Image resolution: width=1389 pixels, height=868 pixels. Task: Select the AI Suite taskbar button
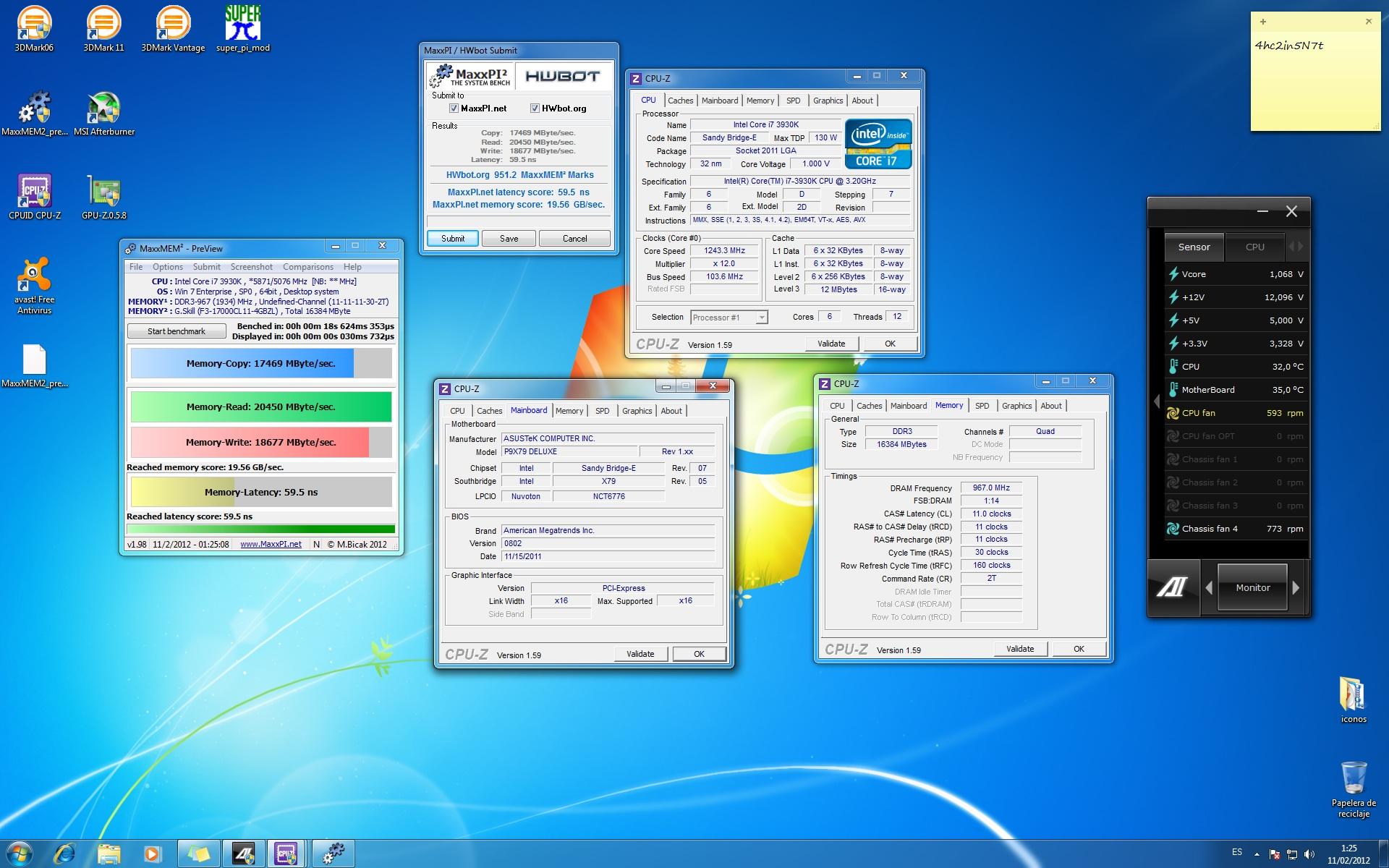click(243, 854)
